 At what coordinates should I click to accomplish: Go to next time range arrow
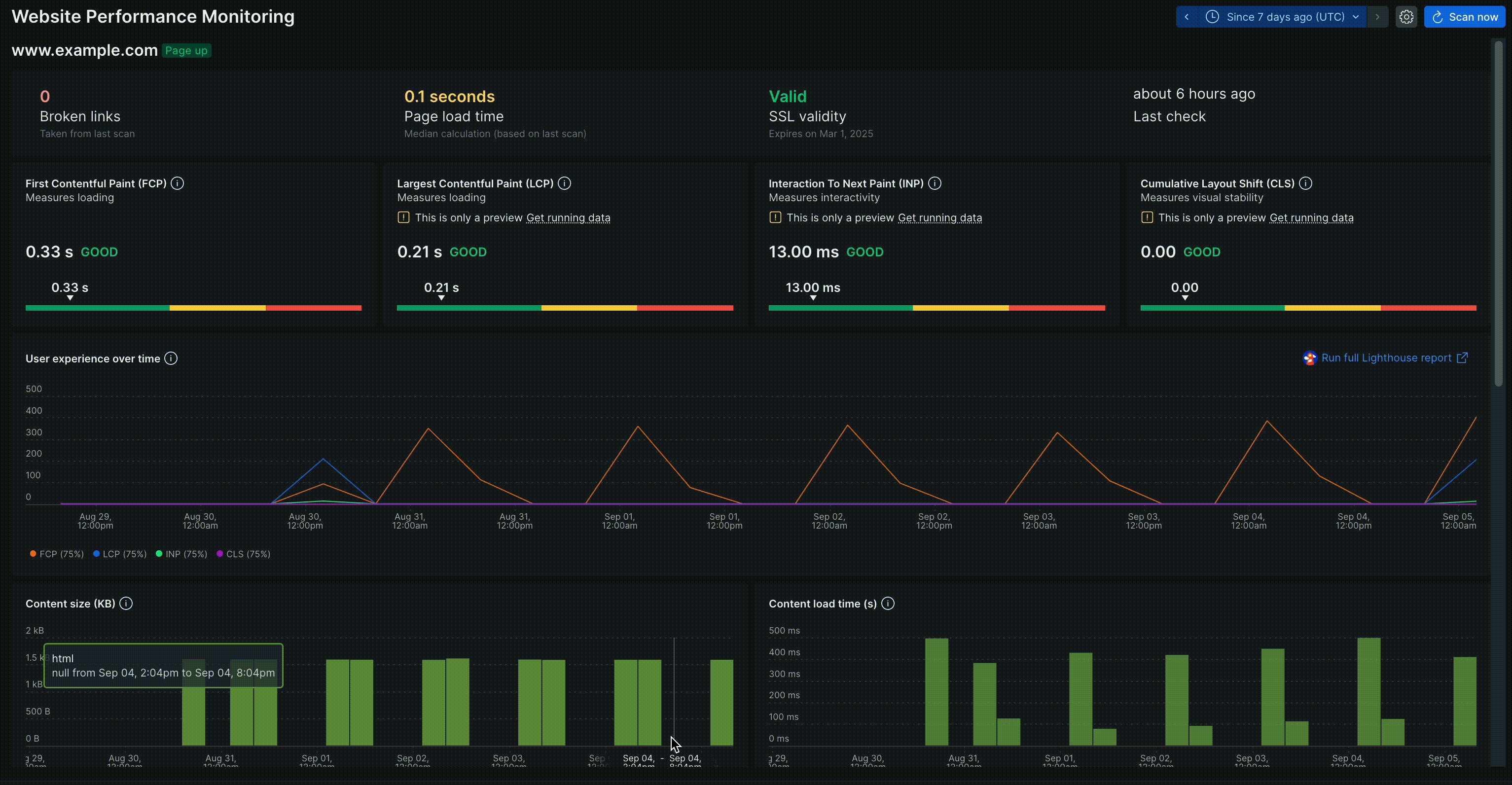[1377, 17]
